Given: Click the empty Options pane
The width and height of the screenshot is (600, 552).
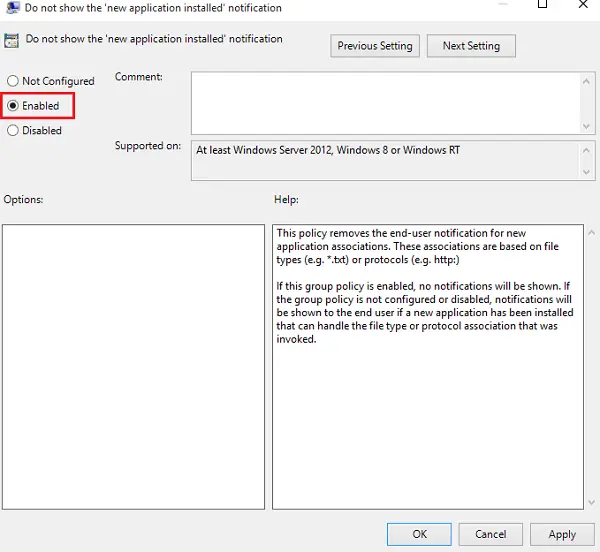Looking at the screenshot, I should point(133,366).
